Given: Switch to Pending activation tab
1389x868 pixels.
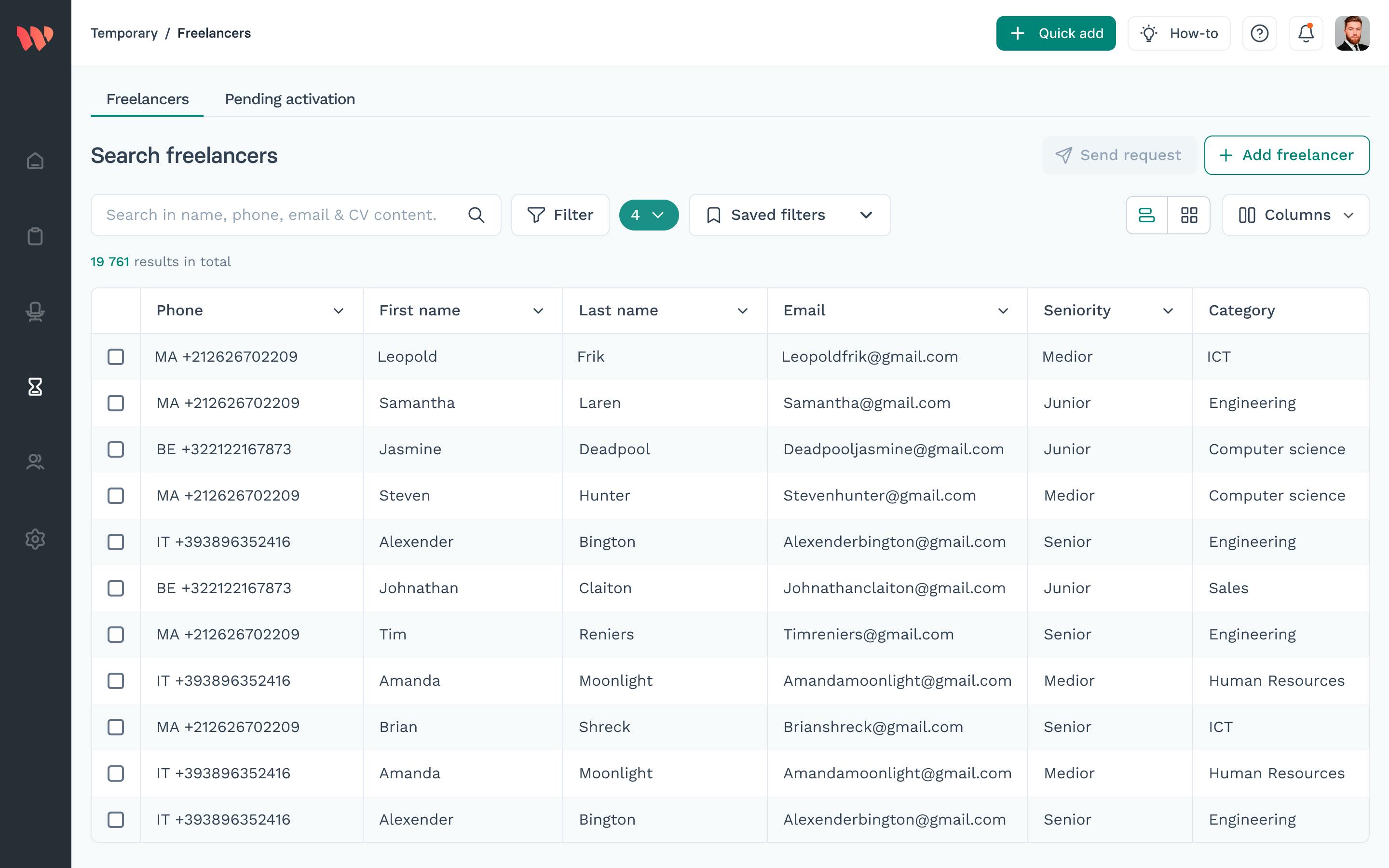Looking at the screenshot, I should 290,99.
